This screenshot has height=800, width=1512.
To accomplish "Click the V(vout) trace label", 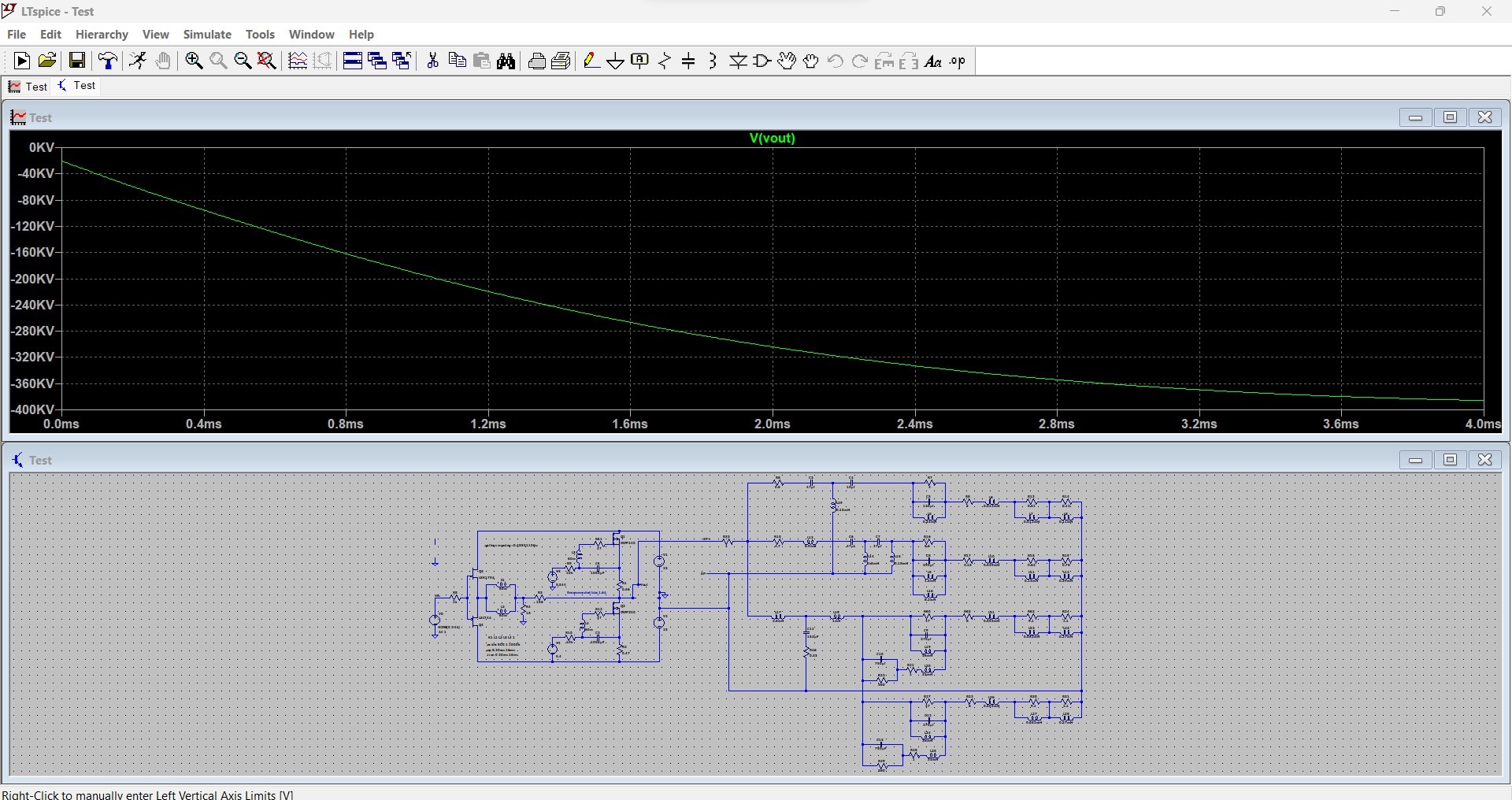I will (x=773, y=138).
